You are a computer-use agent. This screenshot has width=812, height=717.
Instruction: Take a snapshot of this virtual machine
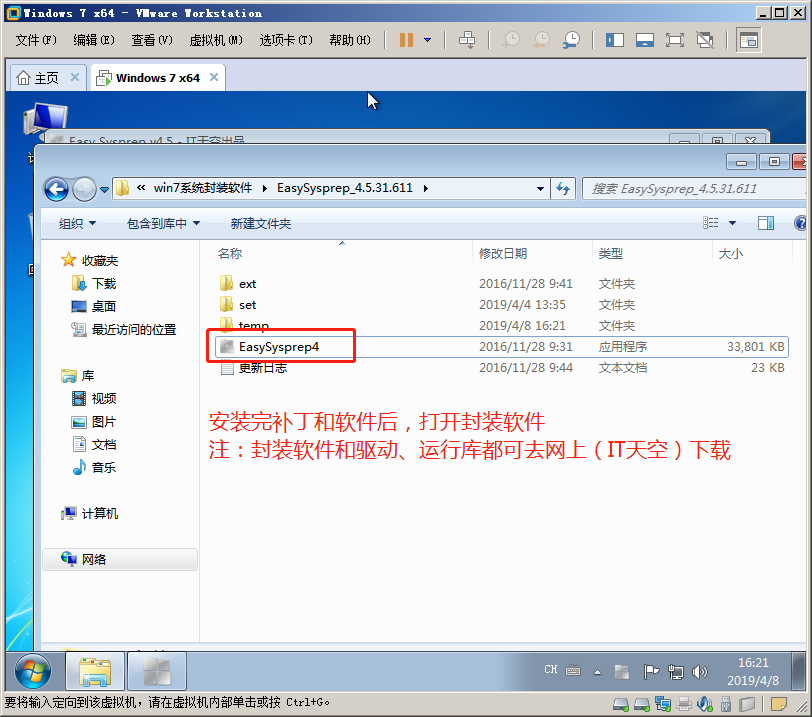(511, 40)
